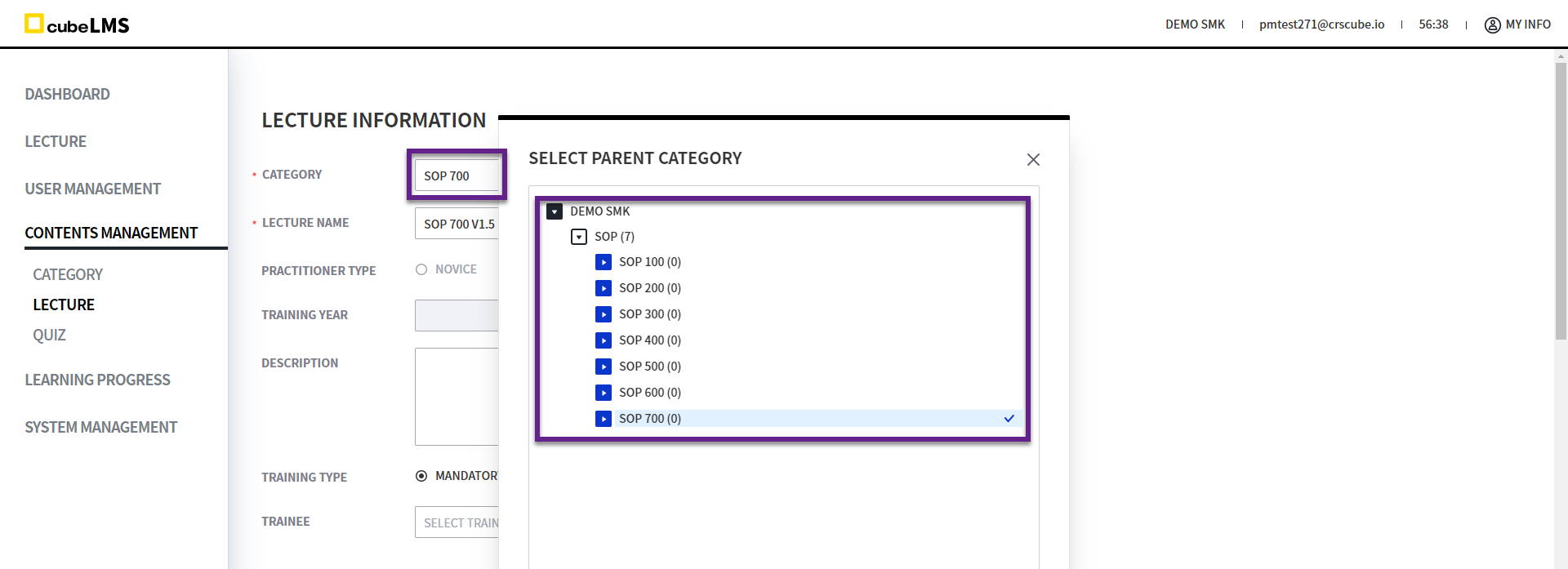Select SOP 400 (0) category
1568x569 pixels.
[649, 340]
